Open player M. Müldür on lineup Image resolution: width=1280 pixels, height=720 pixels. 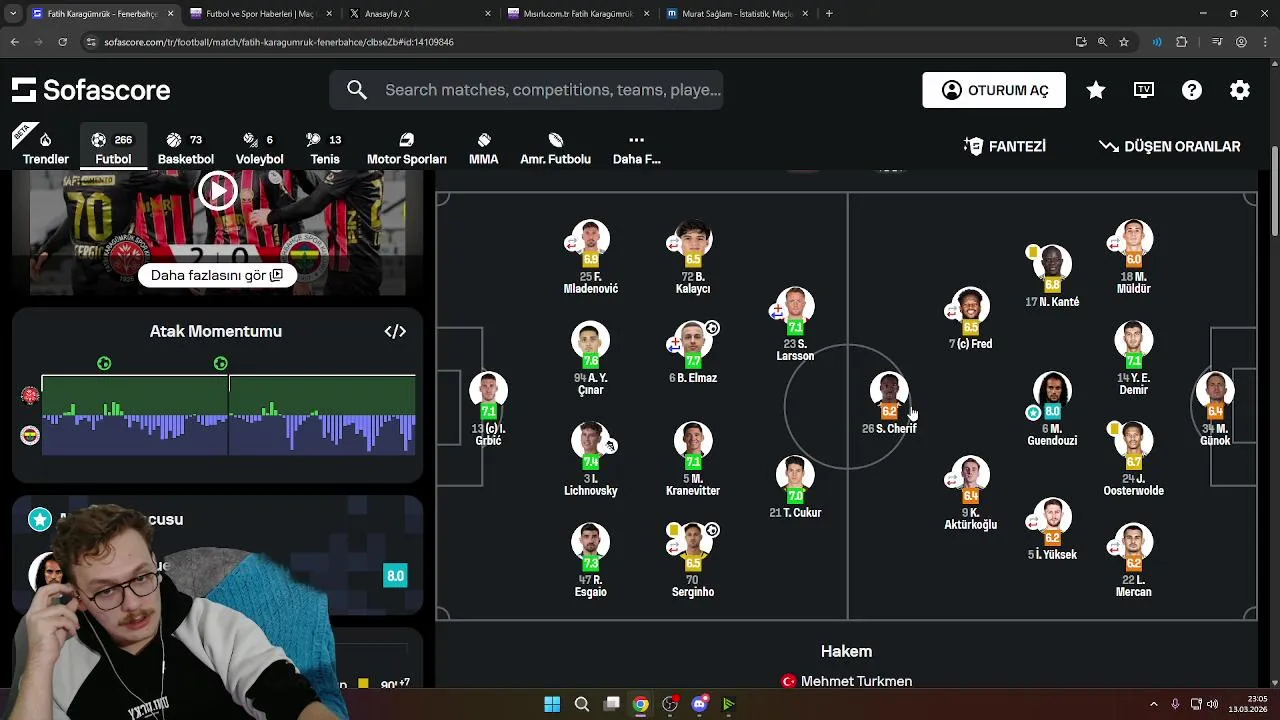(1134, 257)
